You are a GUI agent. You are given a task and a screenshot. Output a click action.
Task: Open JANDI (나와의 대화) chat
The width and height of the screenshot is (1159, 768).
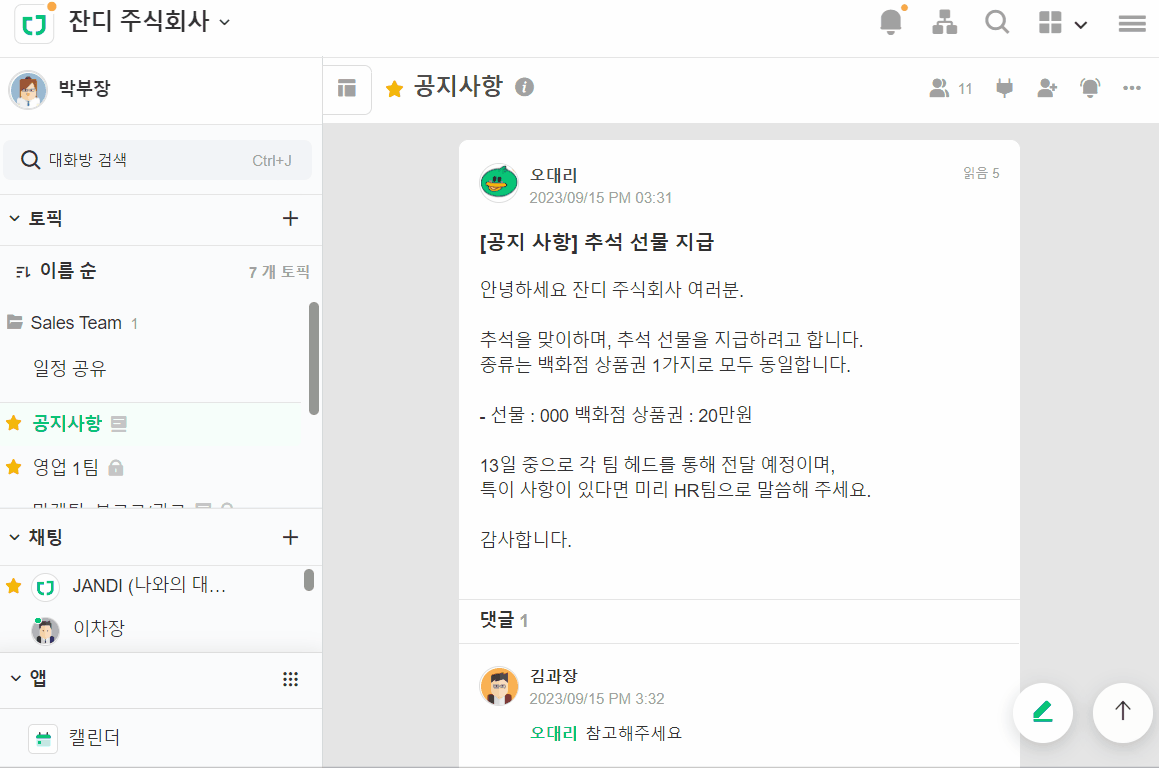pos(151,586)
